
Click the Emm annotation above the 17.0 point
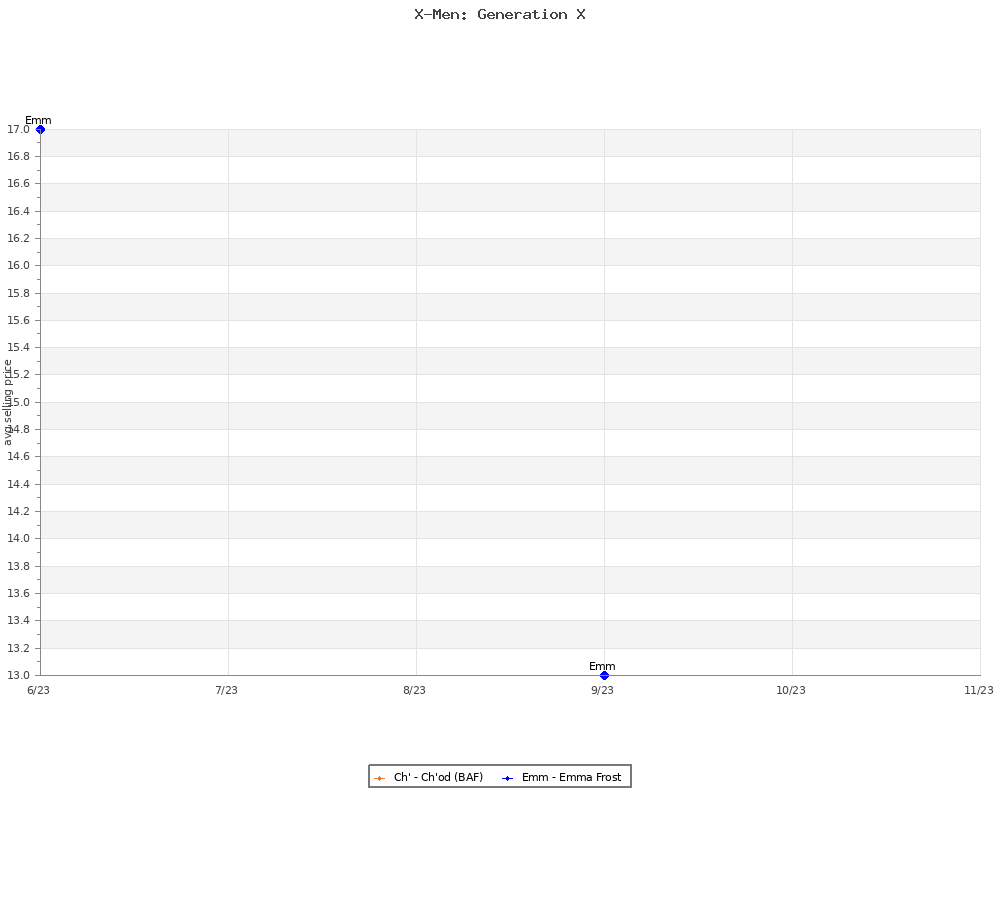(x=38, y=120)
